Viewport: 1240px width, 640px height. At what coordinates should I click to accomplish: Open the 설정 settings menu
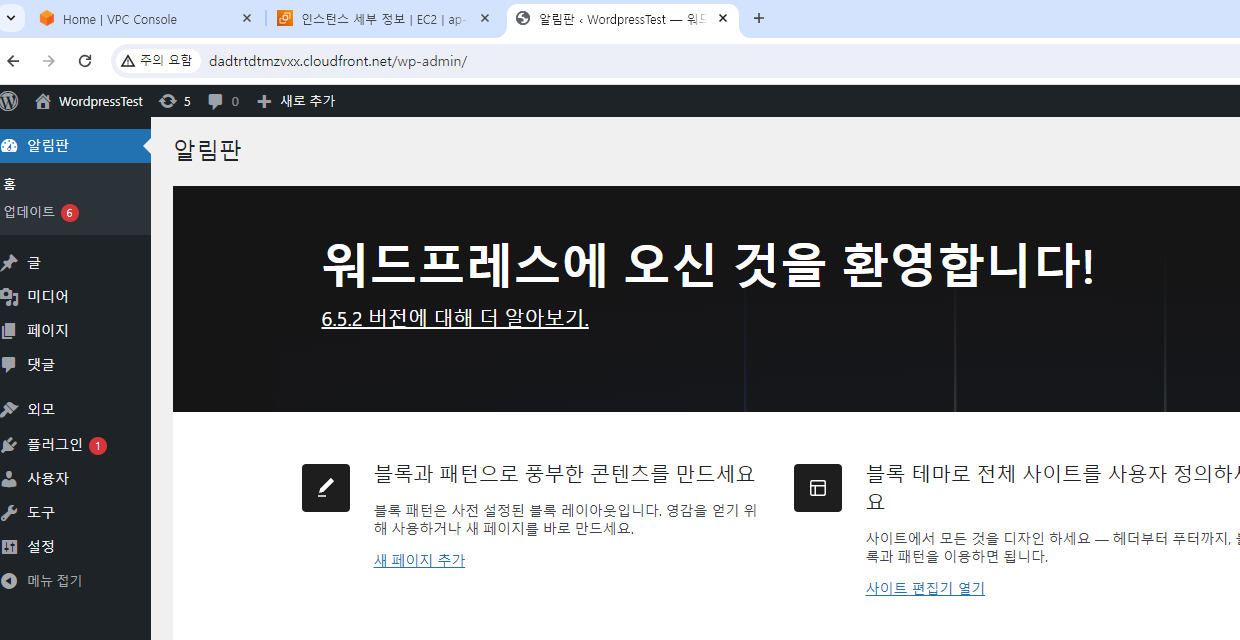(x=41, y=547)
